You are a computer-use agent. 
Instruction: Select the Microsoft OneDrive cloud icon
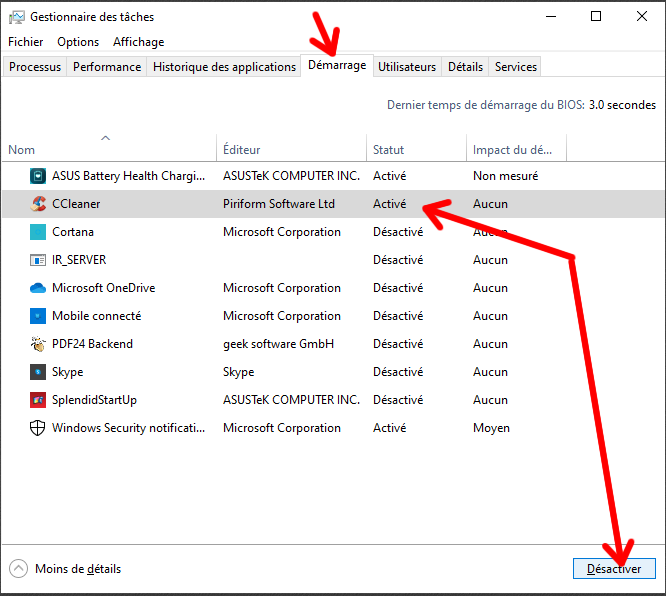[x=38, y=288]
